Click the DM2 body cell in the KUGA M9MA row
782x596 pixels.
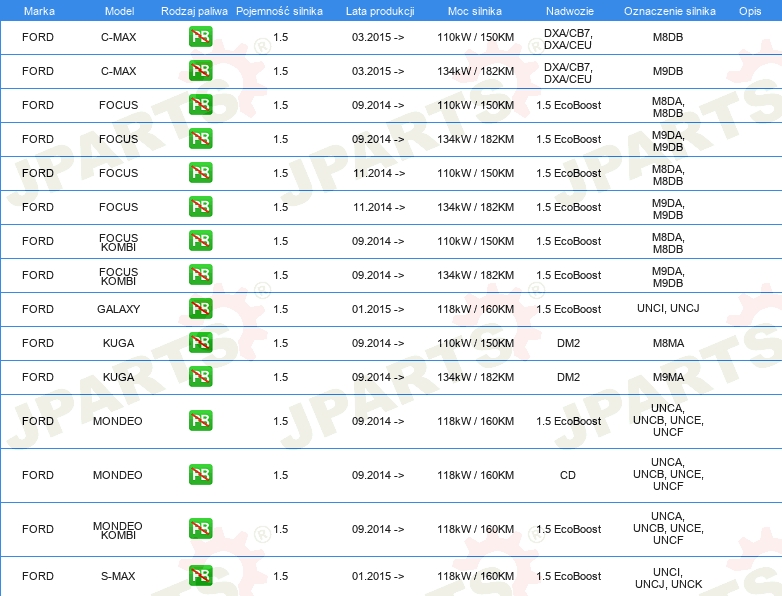coord(569,377)
